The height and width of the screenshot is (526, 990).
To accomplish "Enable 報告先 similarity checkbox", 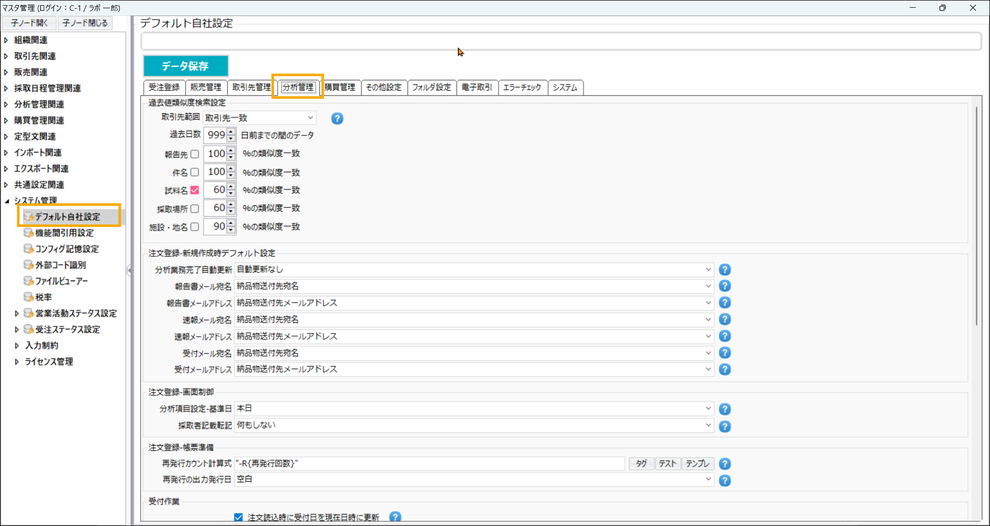I will coord(194,154).
